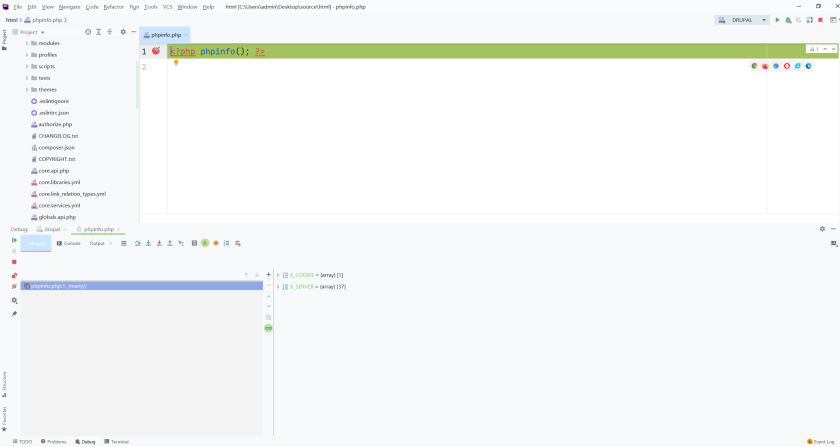Open the Refactor menu
The width and height of the screenshot is (840, 447).
pos(114,7)
